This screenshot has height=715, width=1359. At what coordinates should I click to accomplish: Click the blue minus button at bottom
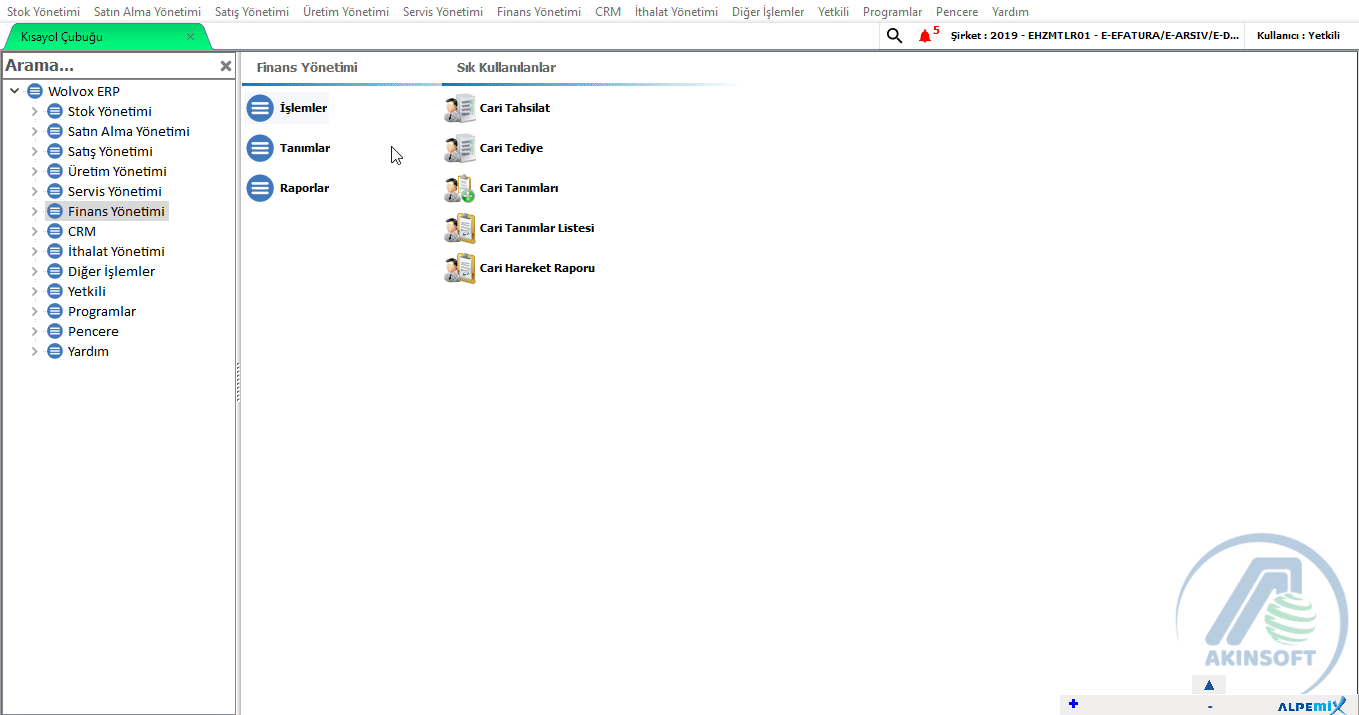coord(1210,706)
